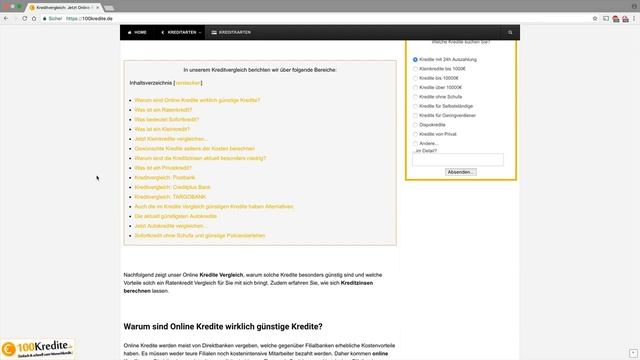Click the cast icon right of bookmark star
640x360 pixels.
pyautogui.click(x=606, y=18)
